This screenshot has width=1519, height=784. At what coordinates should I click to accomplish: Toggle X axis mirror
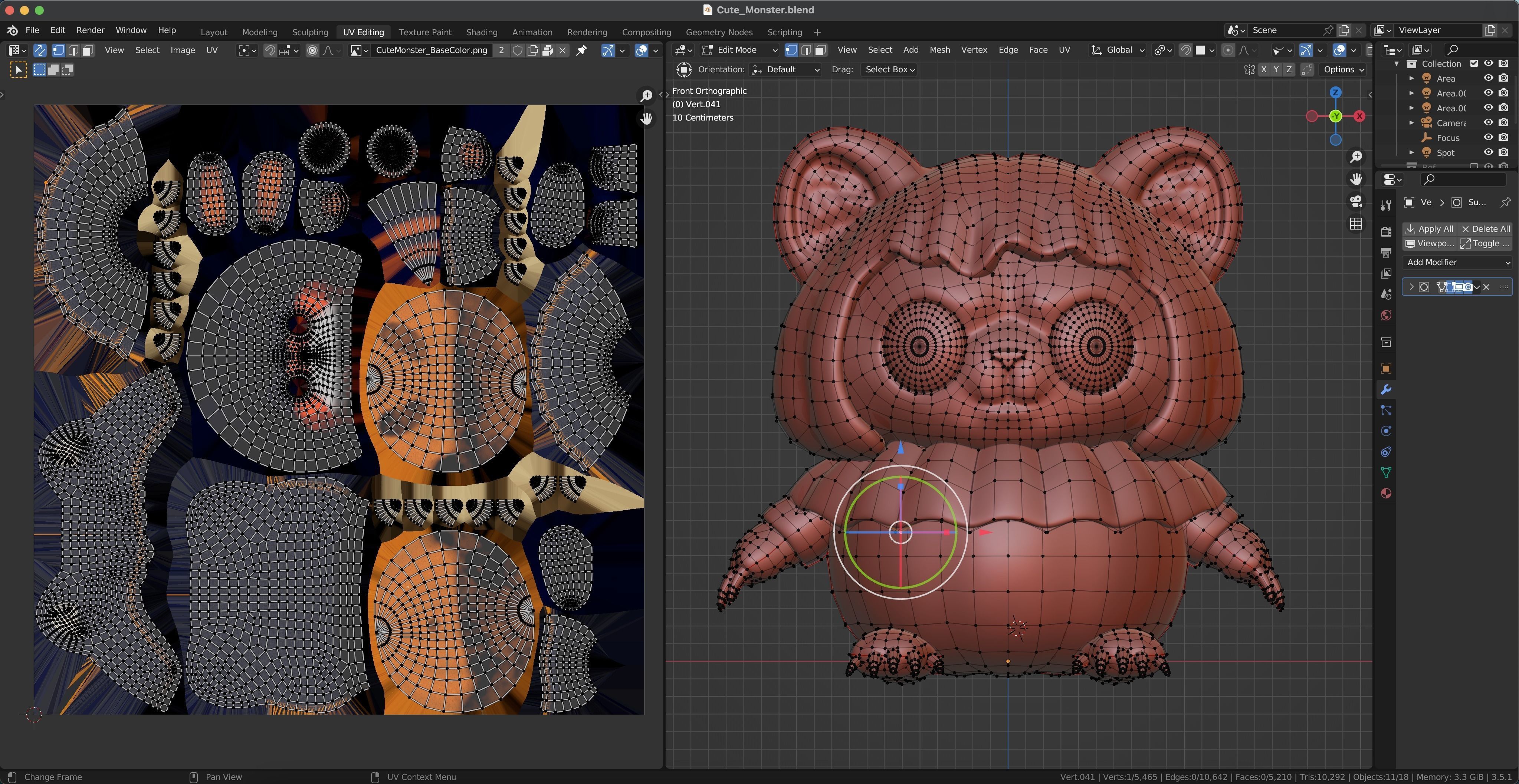point(1263,70)
